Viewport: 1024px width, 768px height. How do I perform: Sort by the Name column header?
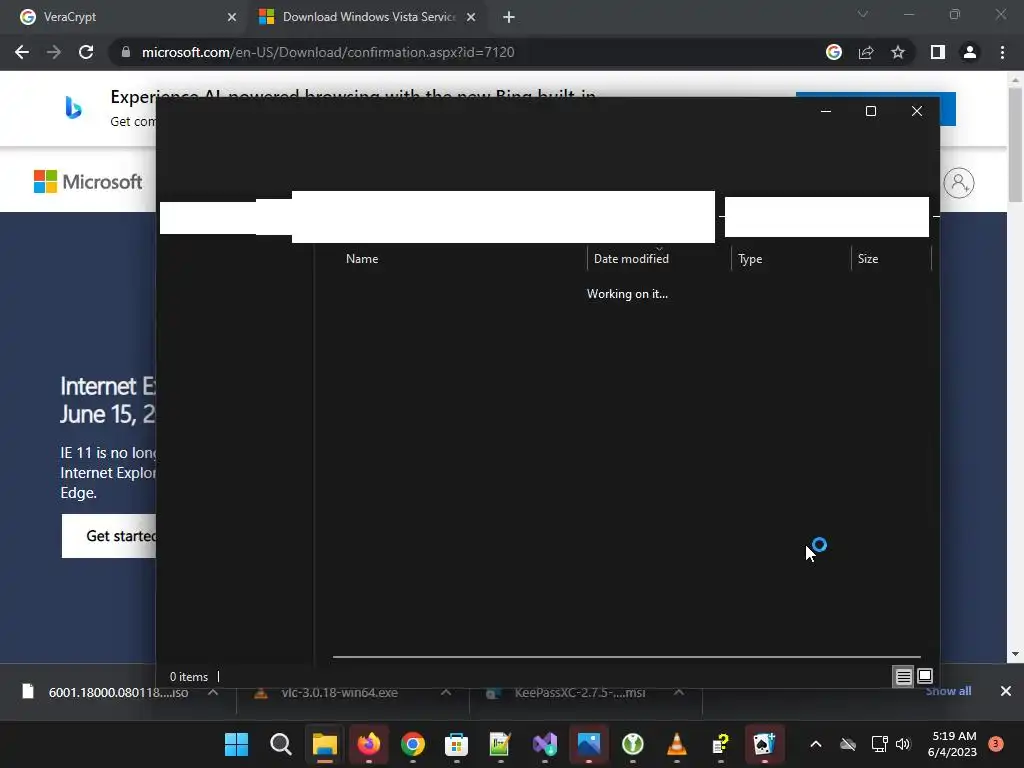click(362, 259)
